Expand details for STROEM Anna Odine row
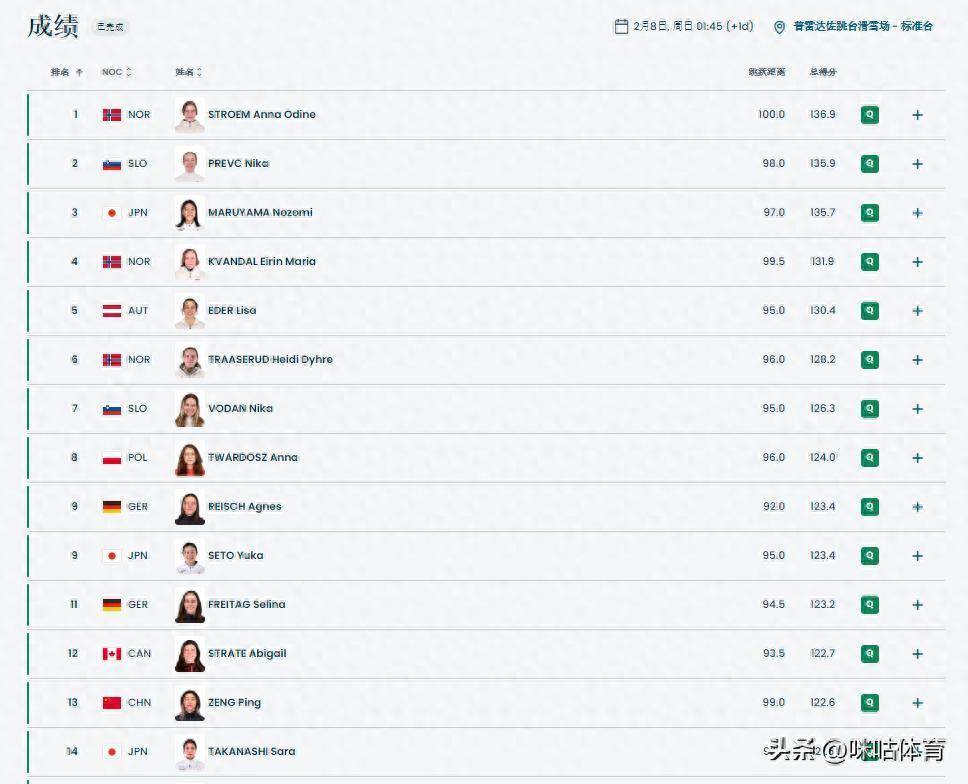Image resolution: width=968 pixels, height=784 pixels. (x=917, y=115)
